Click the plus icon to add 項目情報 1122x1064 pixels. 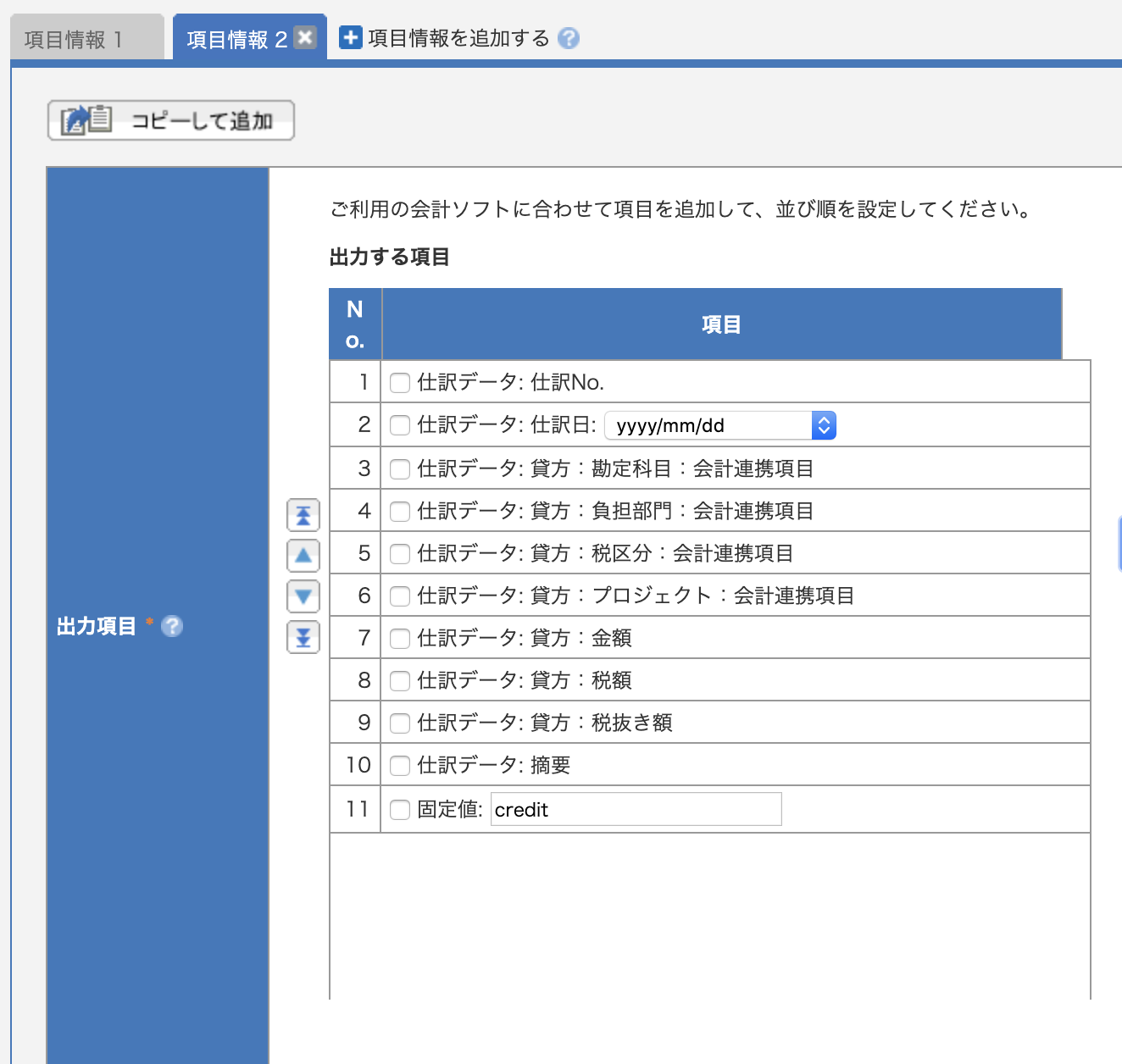(350, 37)
